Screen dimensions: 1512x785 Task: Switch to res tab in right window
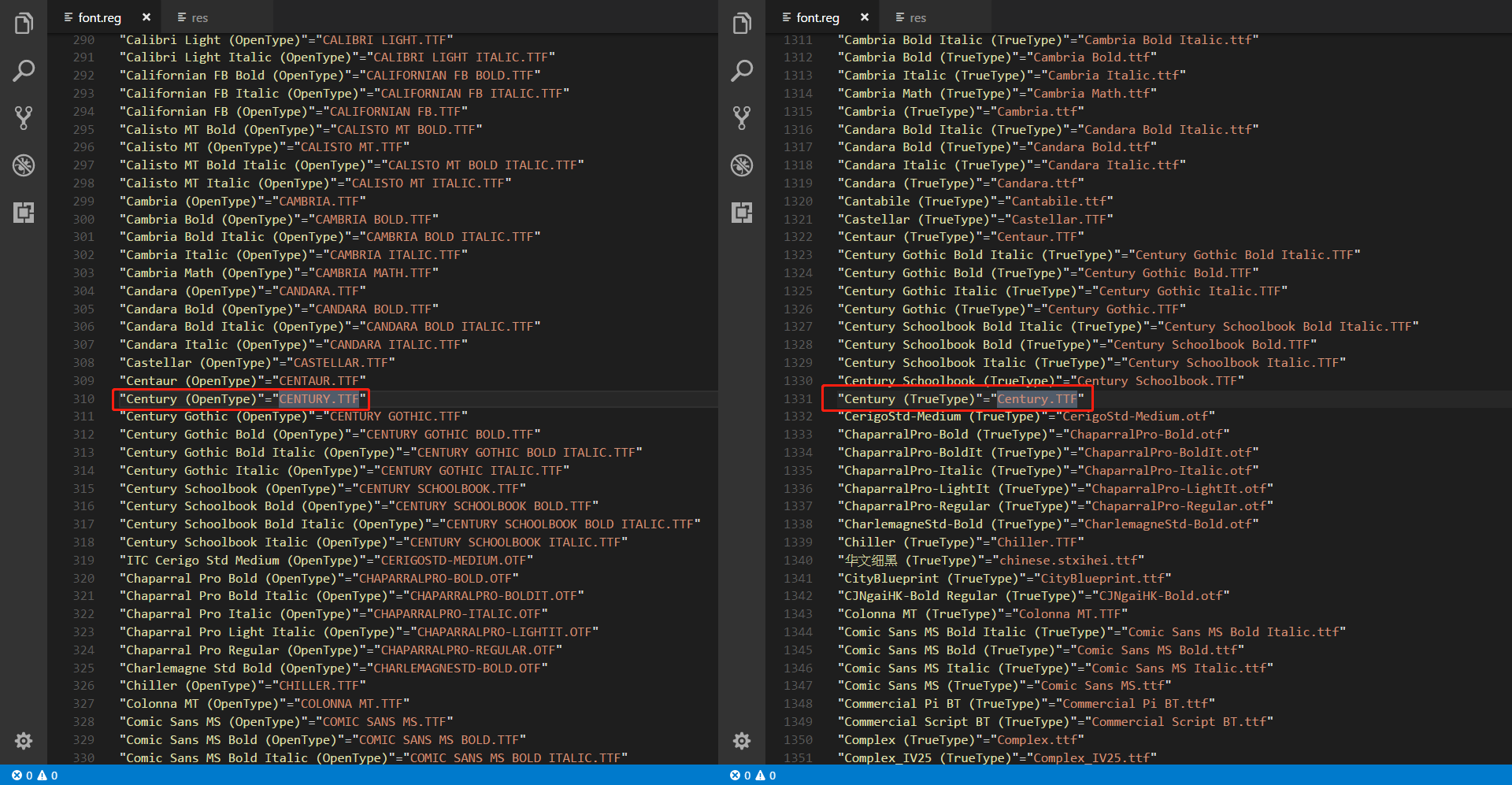pyautogui.click(x=911, y=17)
